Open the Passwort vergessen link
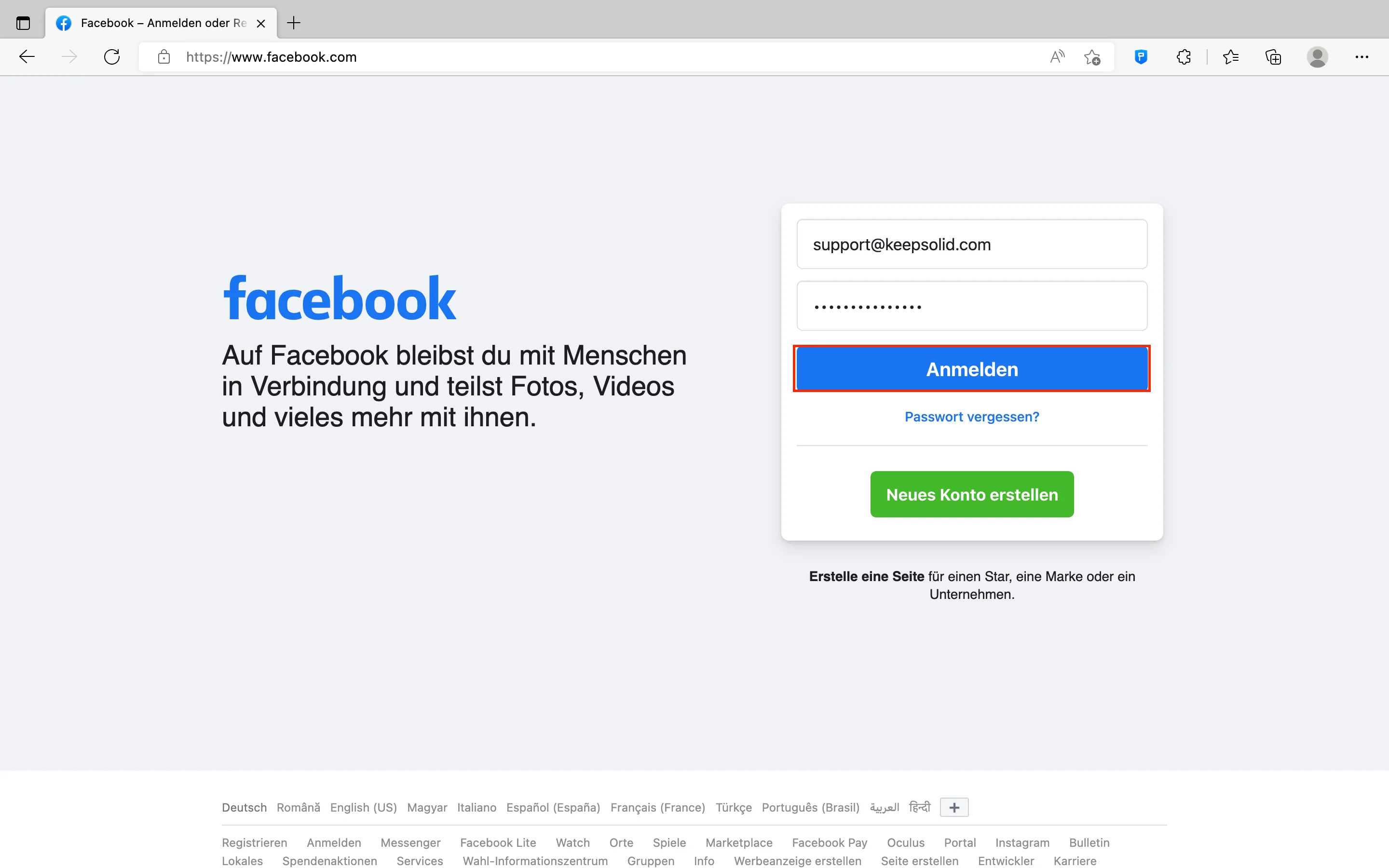This screenshot has height=868, width=1389. (972, 417)
